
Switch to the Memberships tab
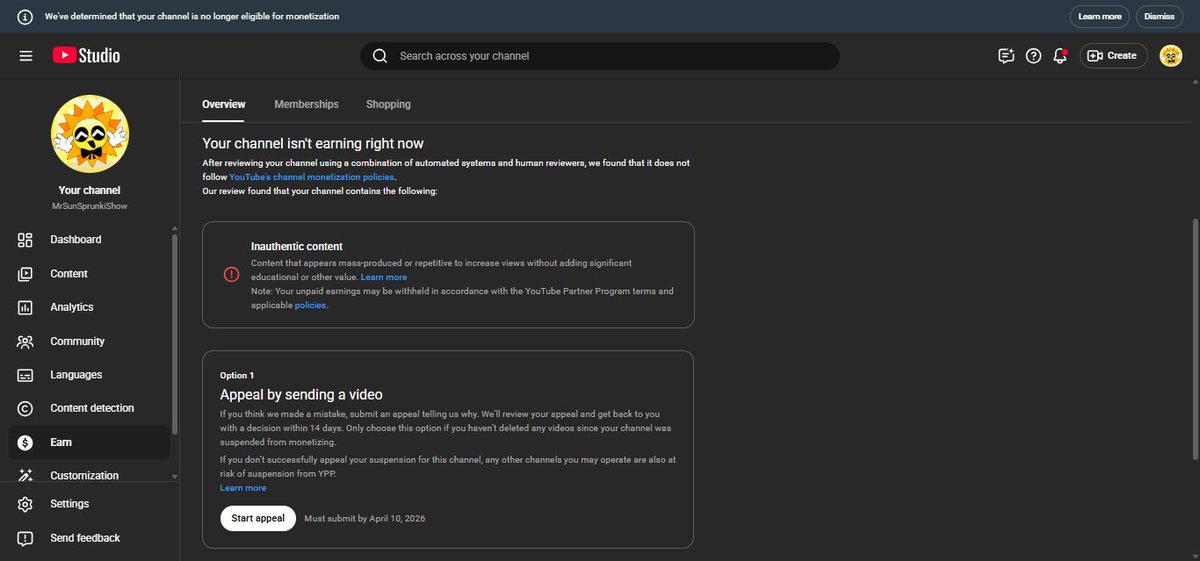pos(306,104)
